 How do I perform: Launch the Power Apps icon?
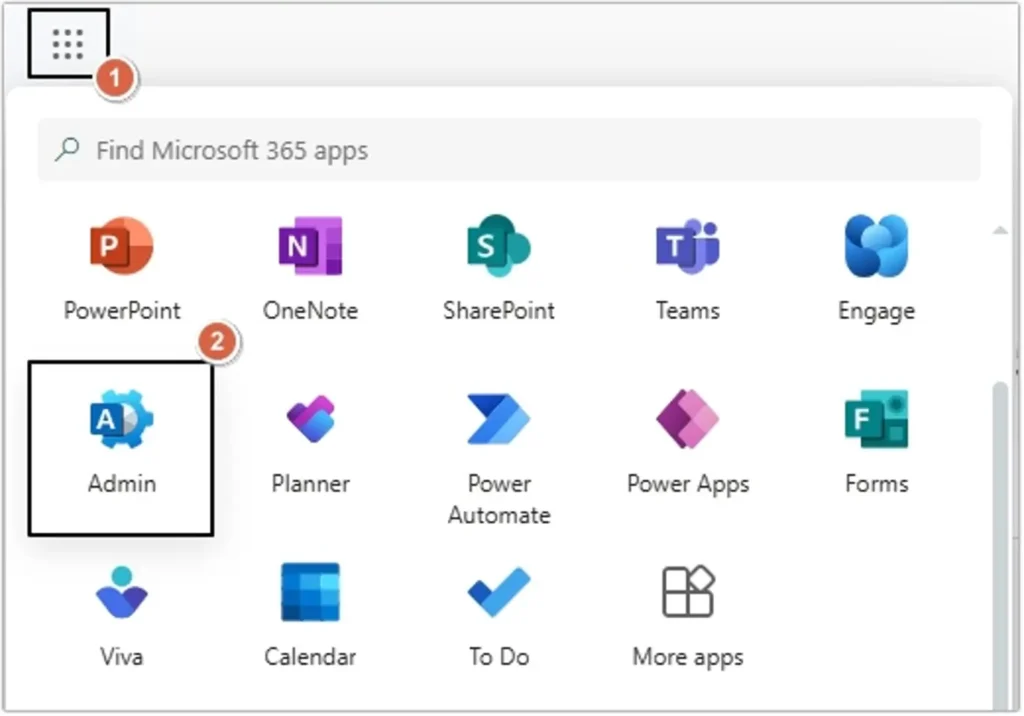click(688, 419)
